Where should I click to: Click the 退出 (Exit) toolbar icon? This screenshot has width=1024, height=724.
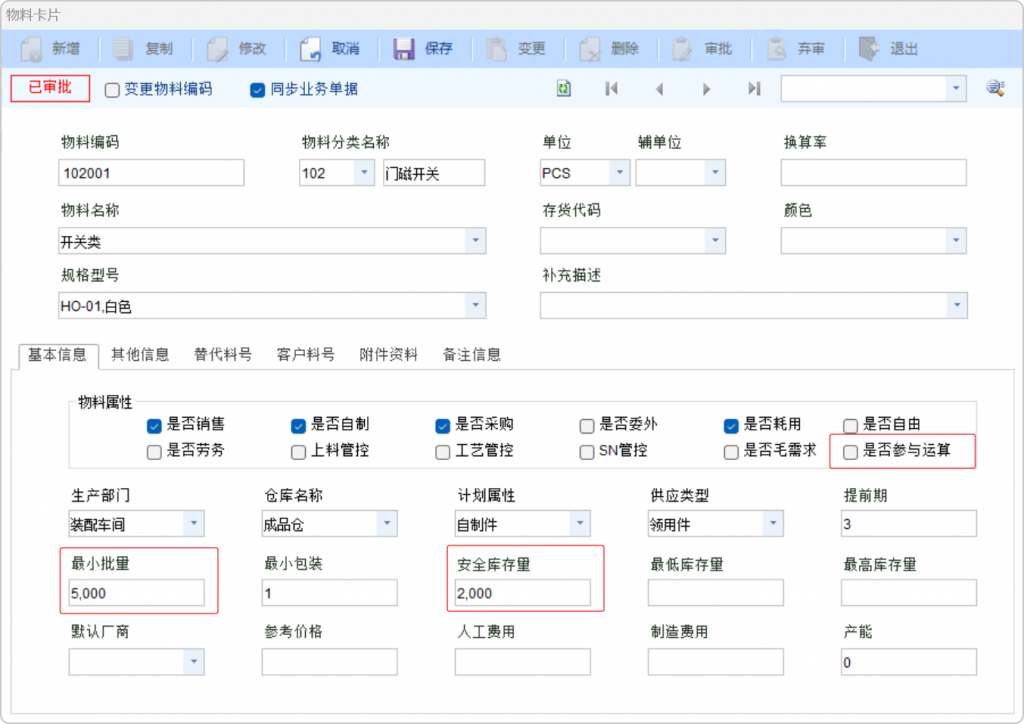(x=869, y=48)
